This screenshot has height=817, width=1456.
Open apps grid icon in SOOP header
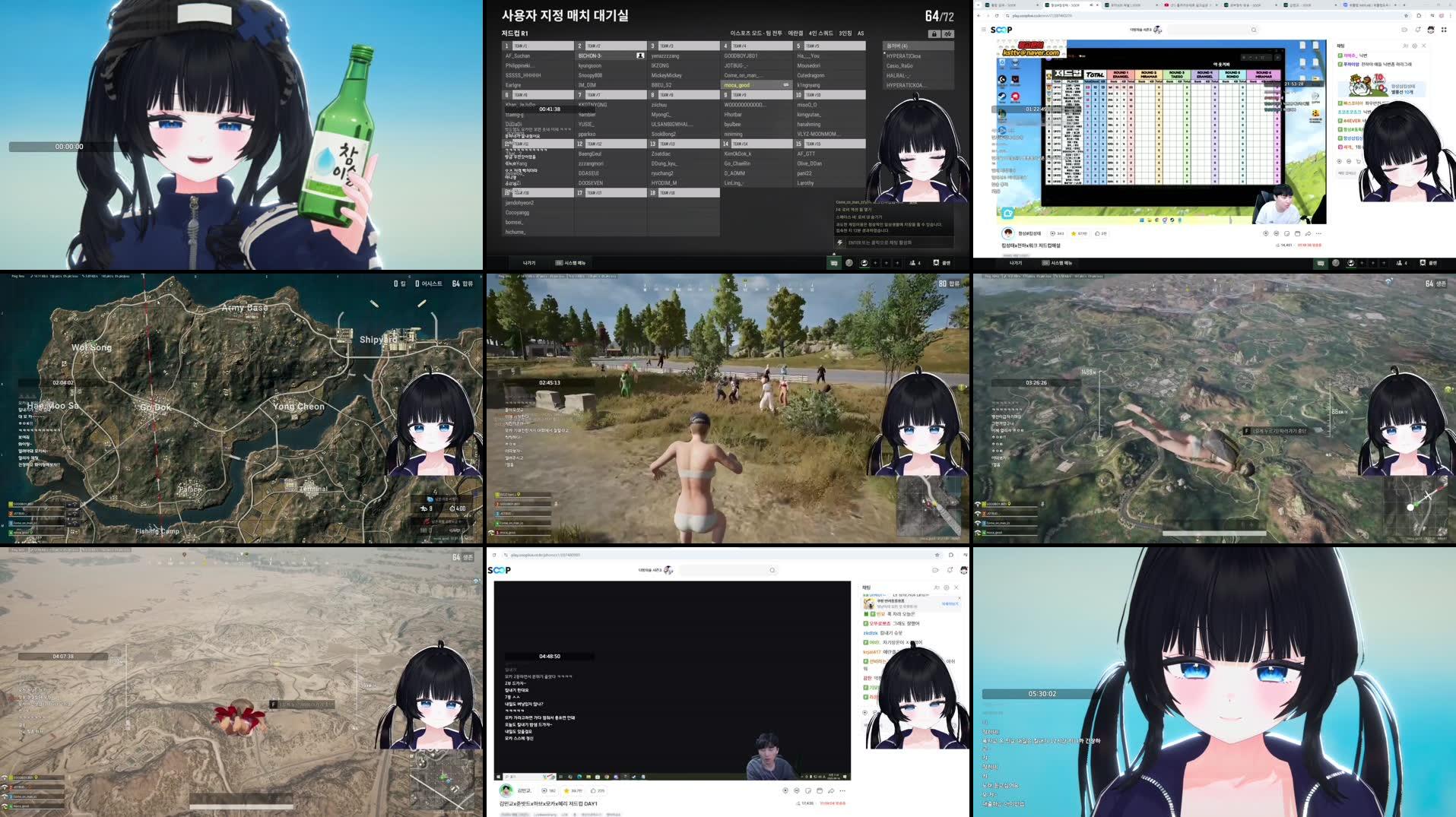(1444, 30)
